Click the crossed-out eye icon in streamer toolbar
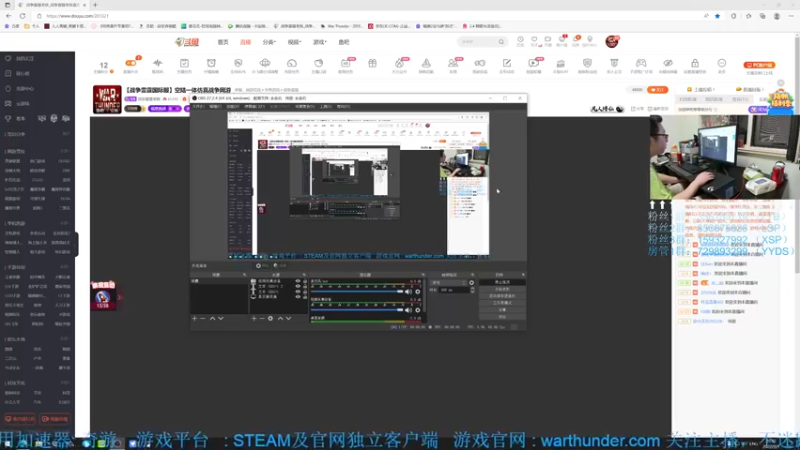This screenshot has width=800, height=450. (x=668, y=63)
